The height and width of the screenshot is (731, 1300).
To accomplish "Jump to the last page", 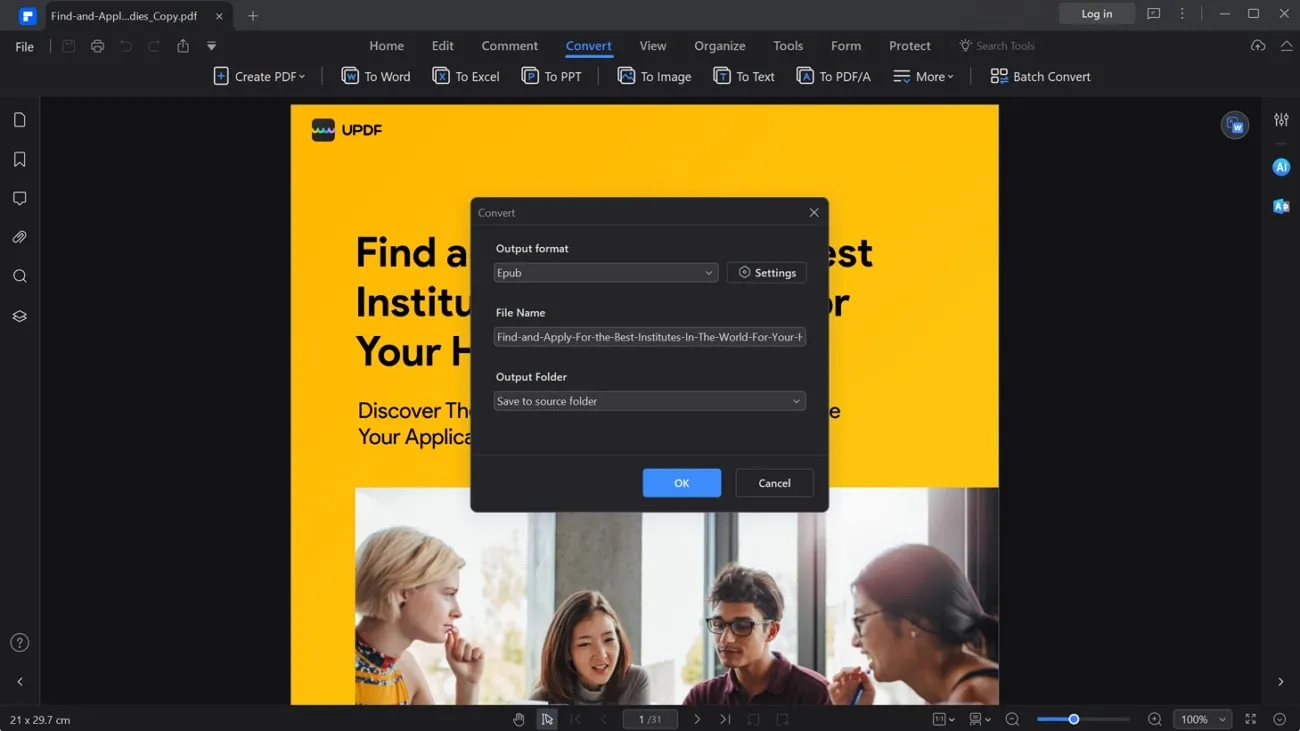I will point(725,719).
